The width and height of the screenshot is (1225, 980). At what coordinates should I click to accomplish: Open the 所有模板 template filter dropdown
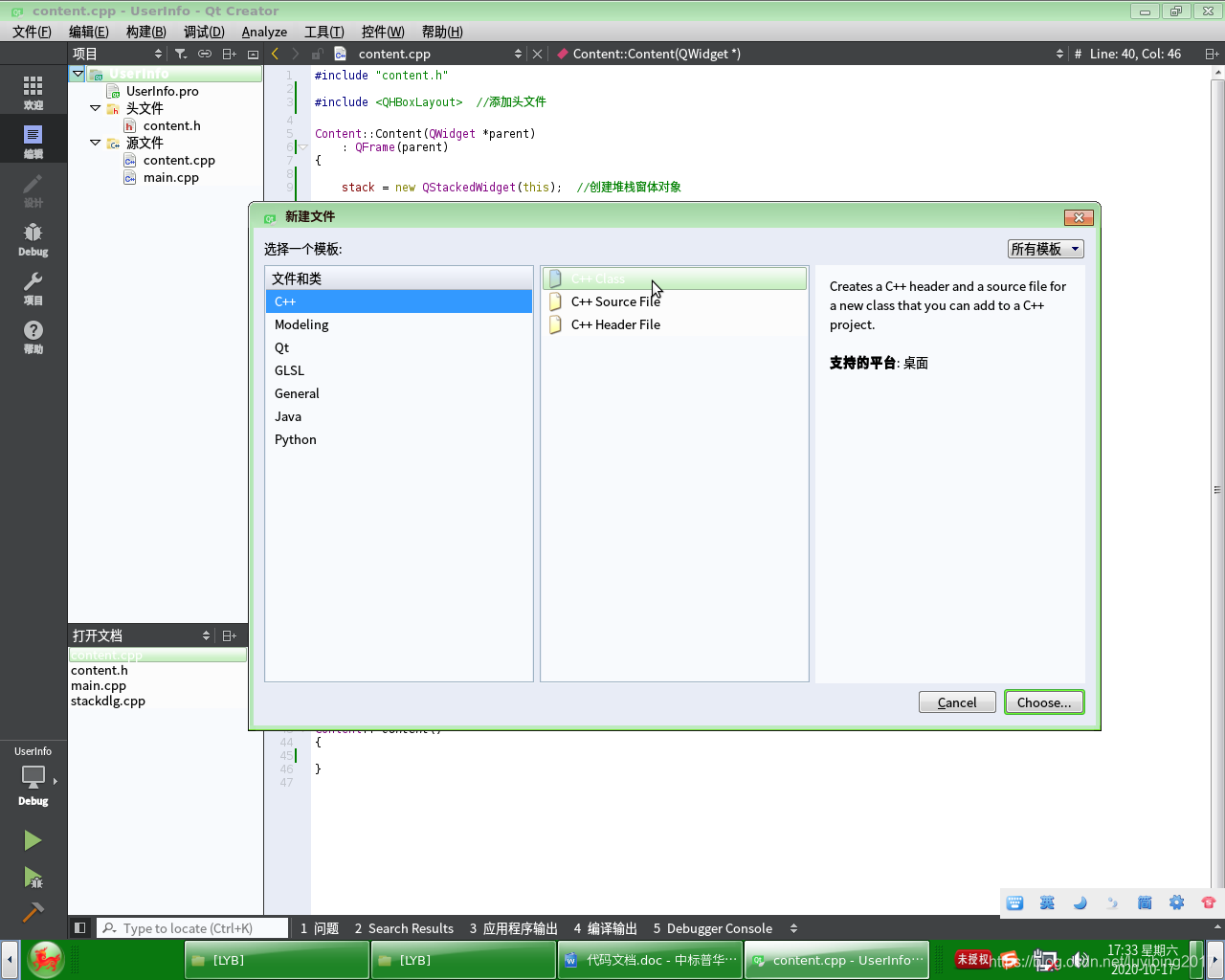1045,249
